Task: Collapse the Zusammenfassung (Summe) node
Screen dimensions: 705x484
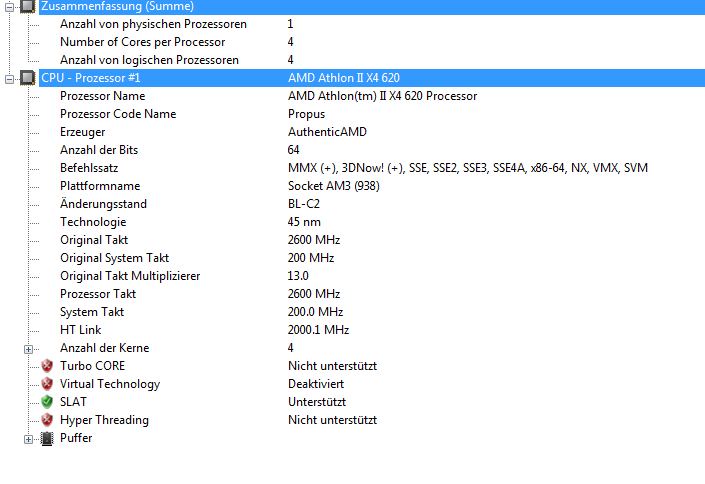Action: click(9, 7)
